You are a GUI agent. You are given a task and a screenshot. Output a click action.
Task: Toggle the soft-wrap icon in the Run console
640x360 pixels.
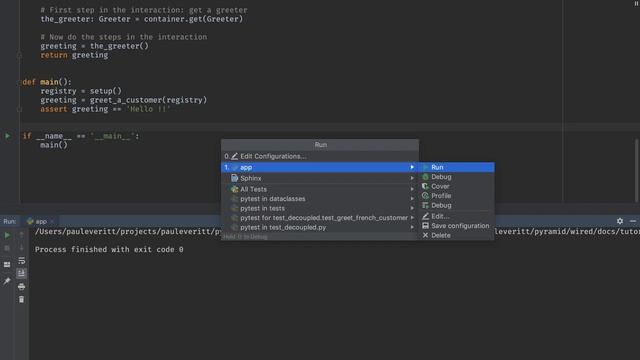[x=21, y=261]
